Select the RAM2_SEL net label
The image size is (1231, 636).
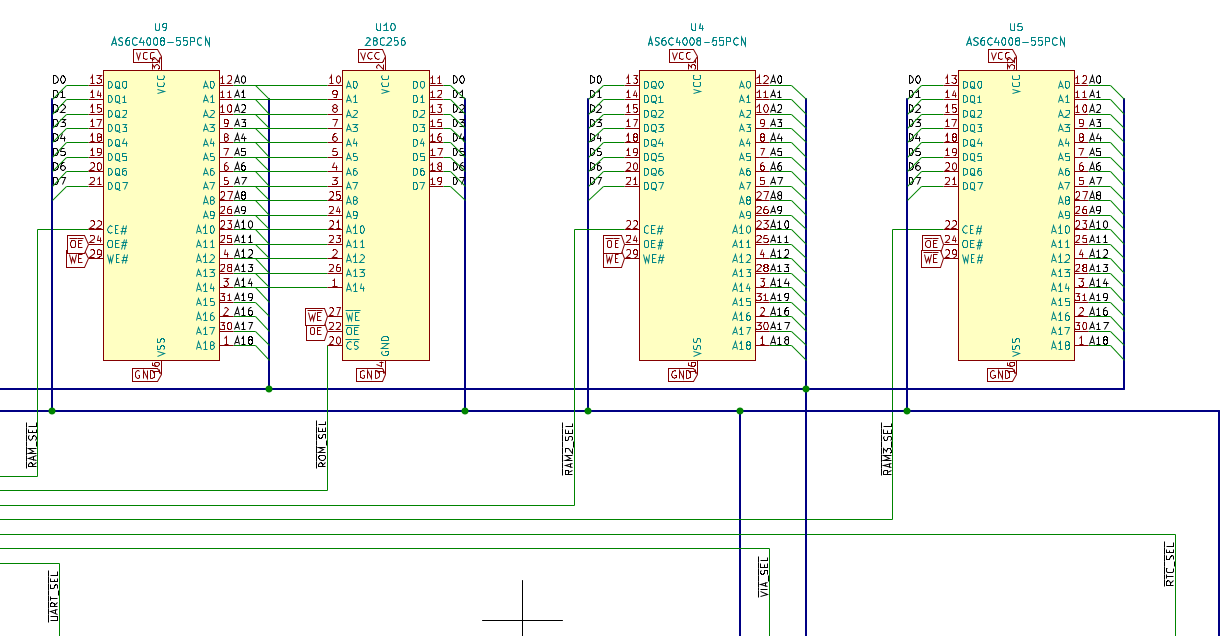point(569,448)
